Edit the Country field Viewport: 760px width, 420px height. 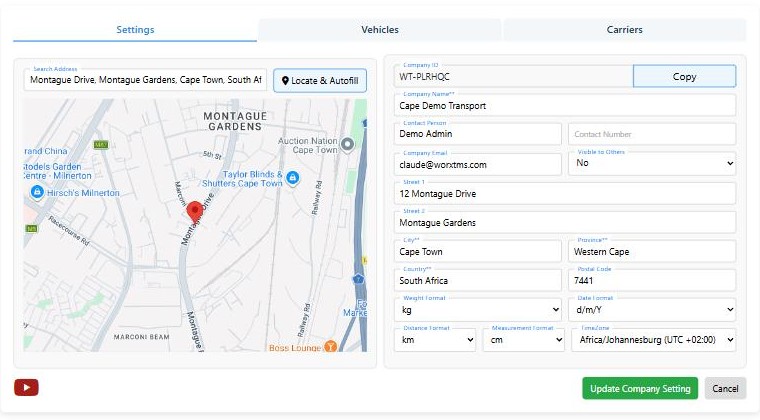478,280
